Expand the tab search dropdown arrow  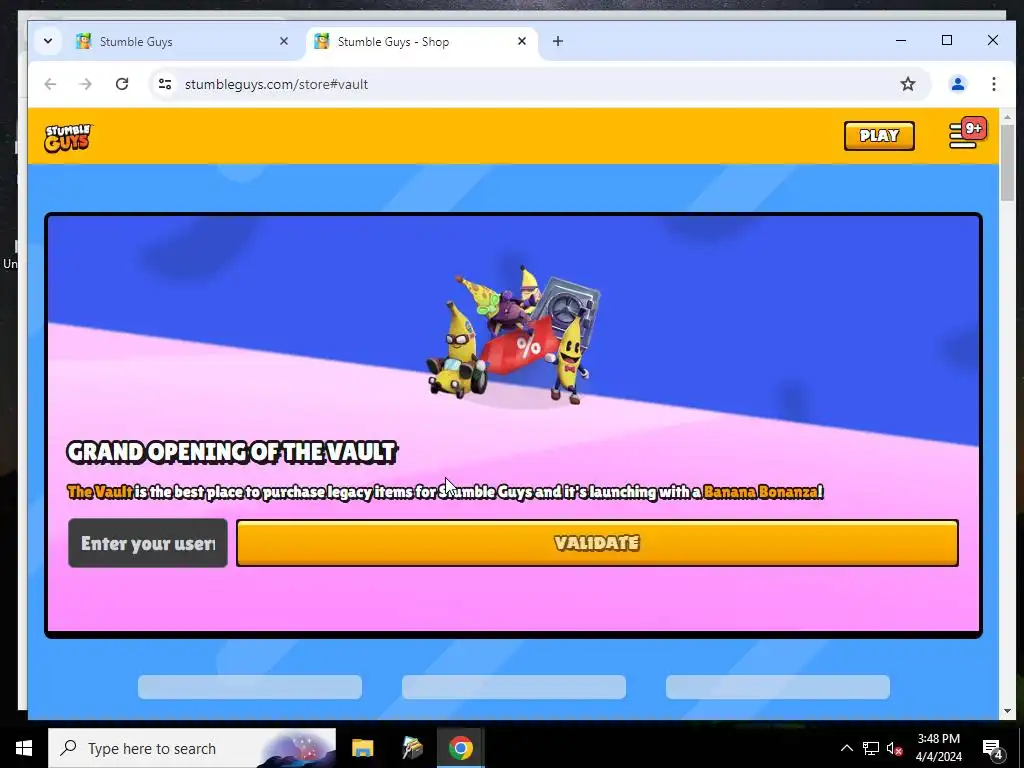click(x=48, y=41)
